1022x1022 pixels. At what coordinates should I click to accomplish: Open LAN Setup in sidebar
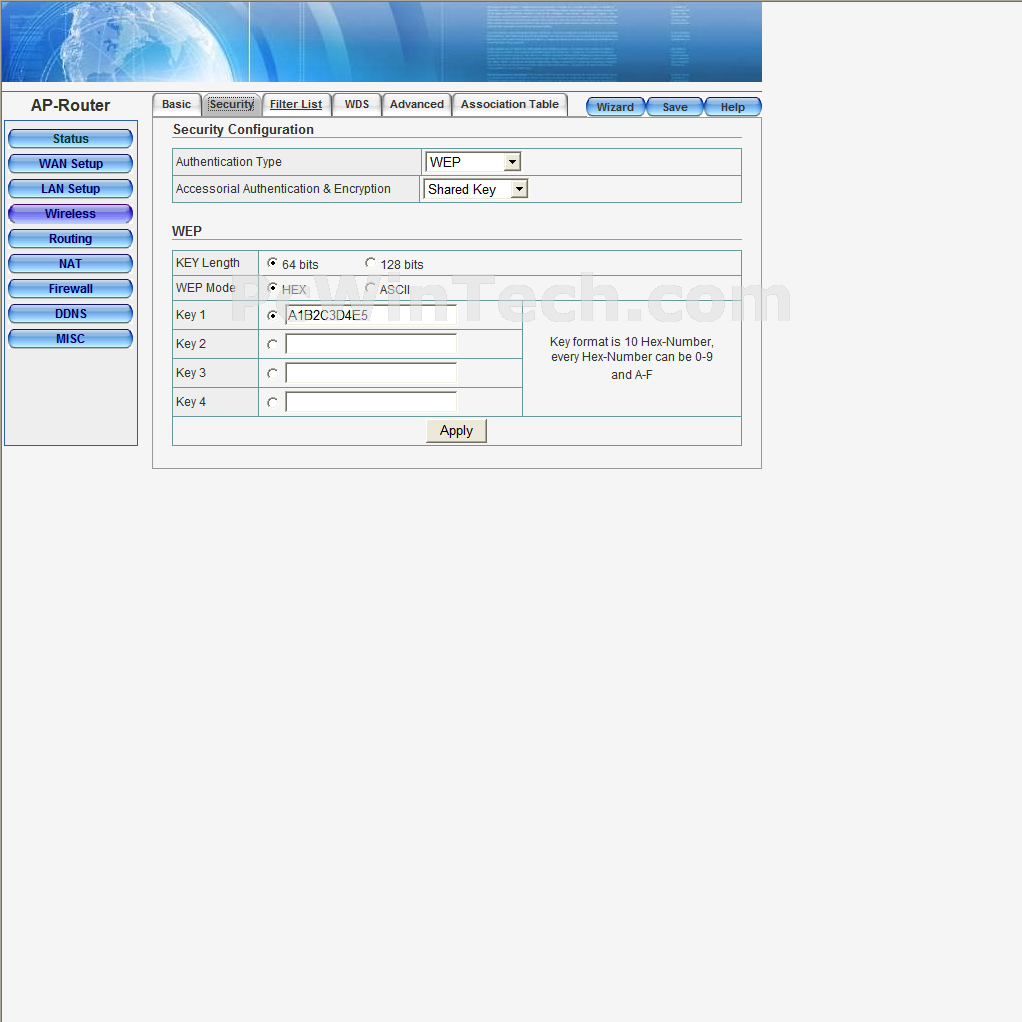pos(70,188)
